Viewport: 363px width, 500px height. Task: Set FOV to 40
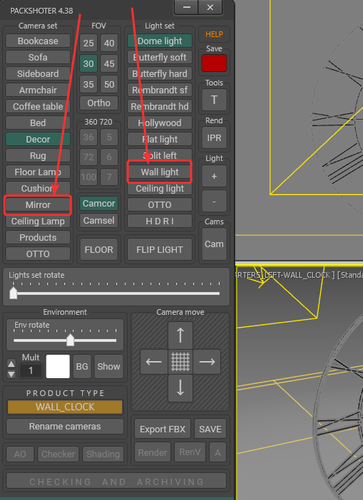pos(109,43)
